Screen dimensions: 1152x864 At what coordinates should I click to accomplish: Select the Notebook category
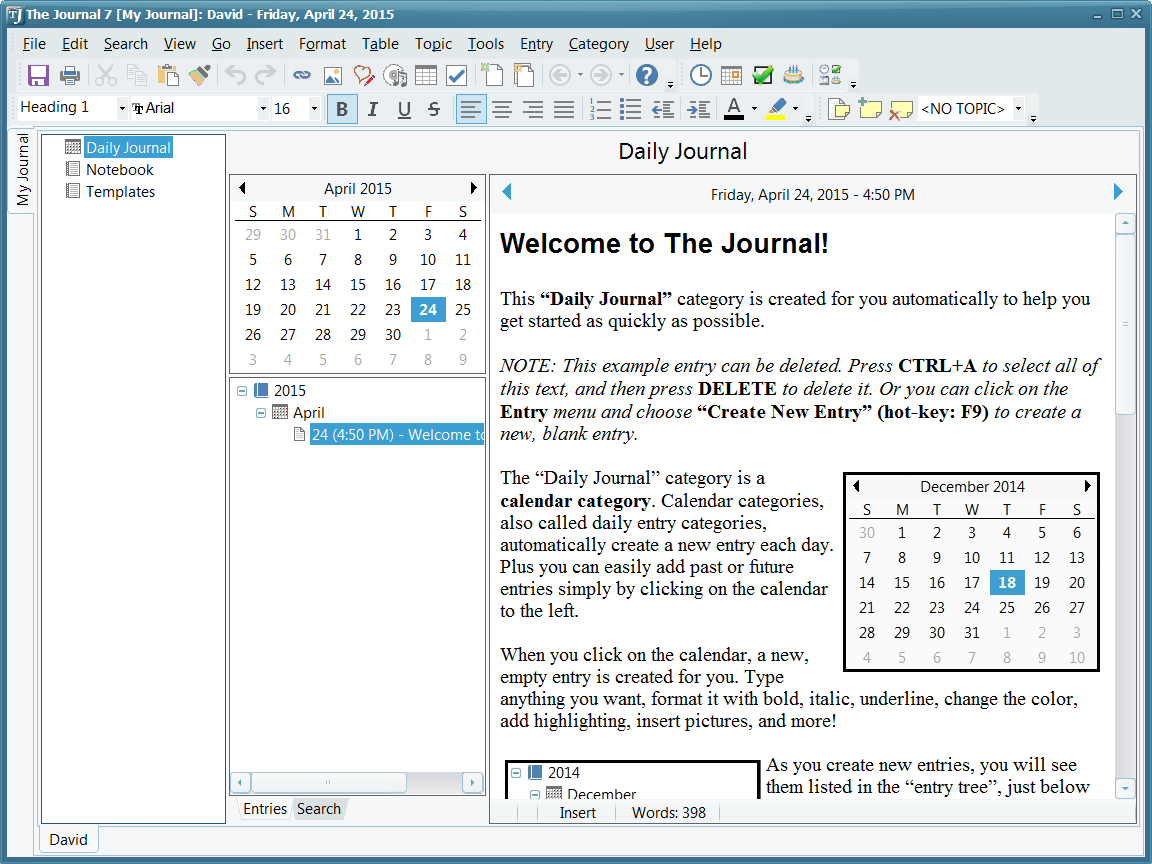(119, 170)
